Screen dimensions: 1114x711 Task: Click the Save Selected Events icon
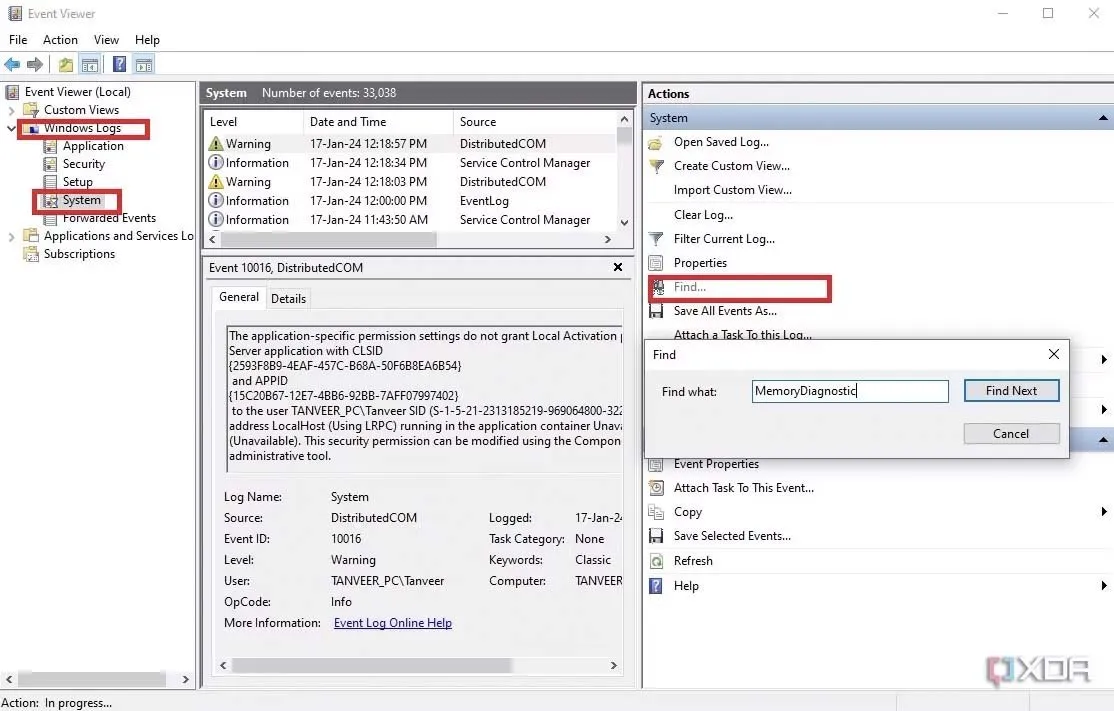point(656,536)
